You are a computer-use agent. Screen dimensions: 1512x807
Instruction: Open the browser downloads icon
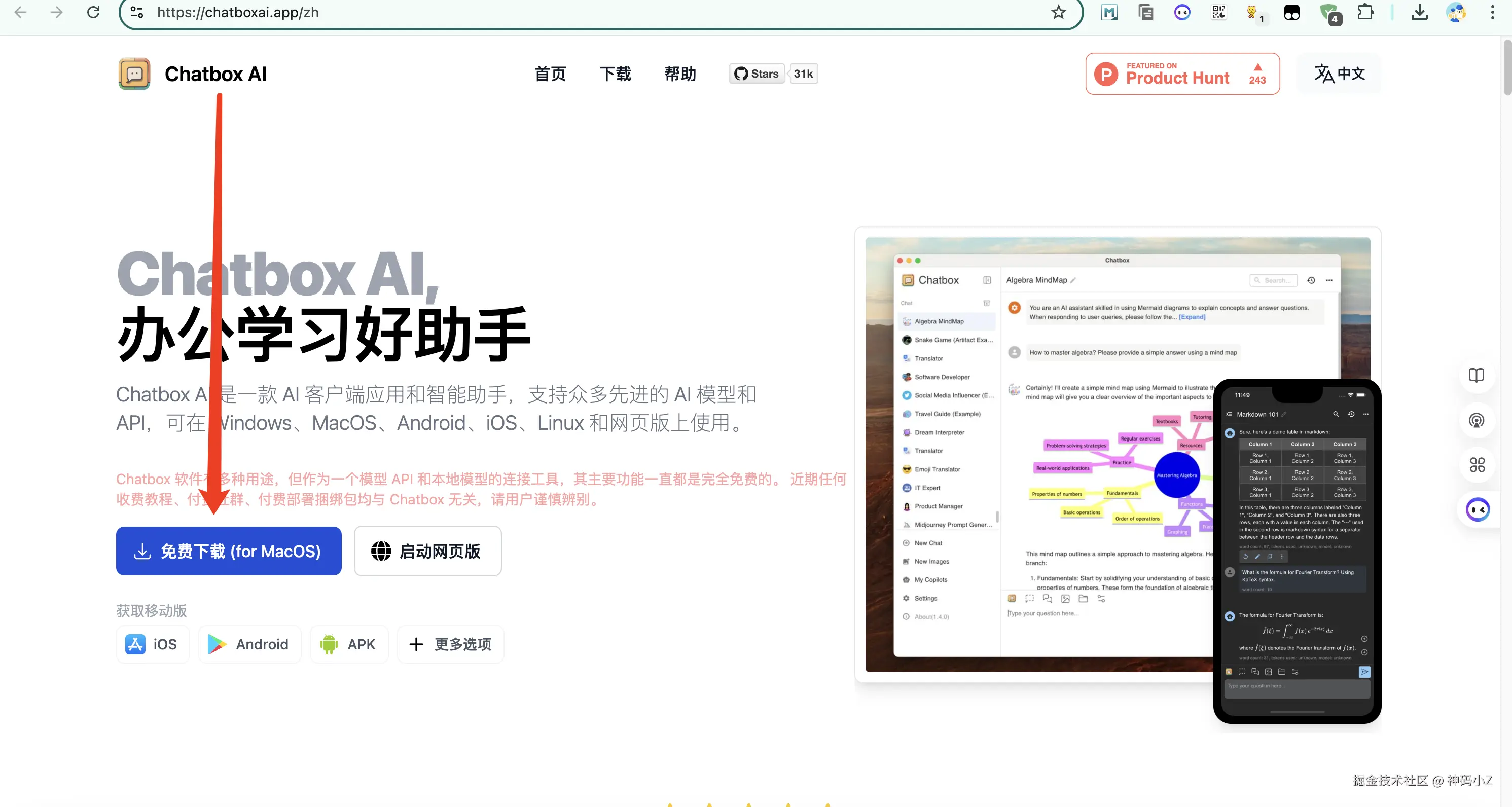tap(1419, 12)
